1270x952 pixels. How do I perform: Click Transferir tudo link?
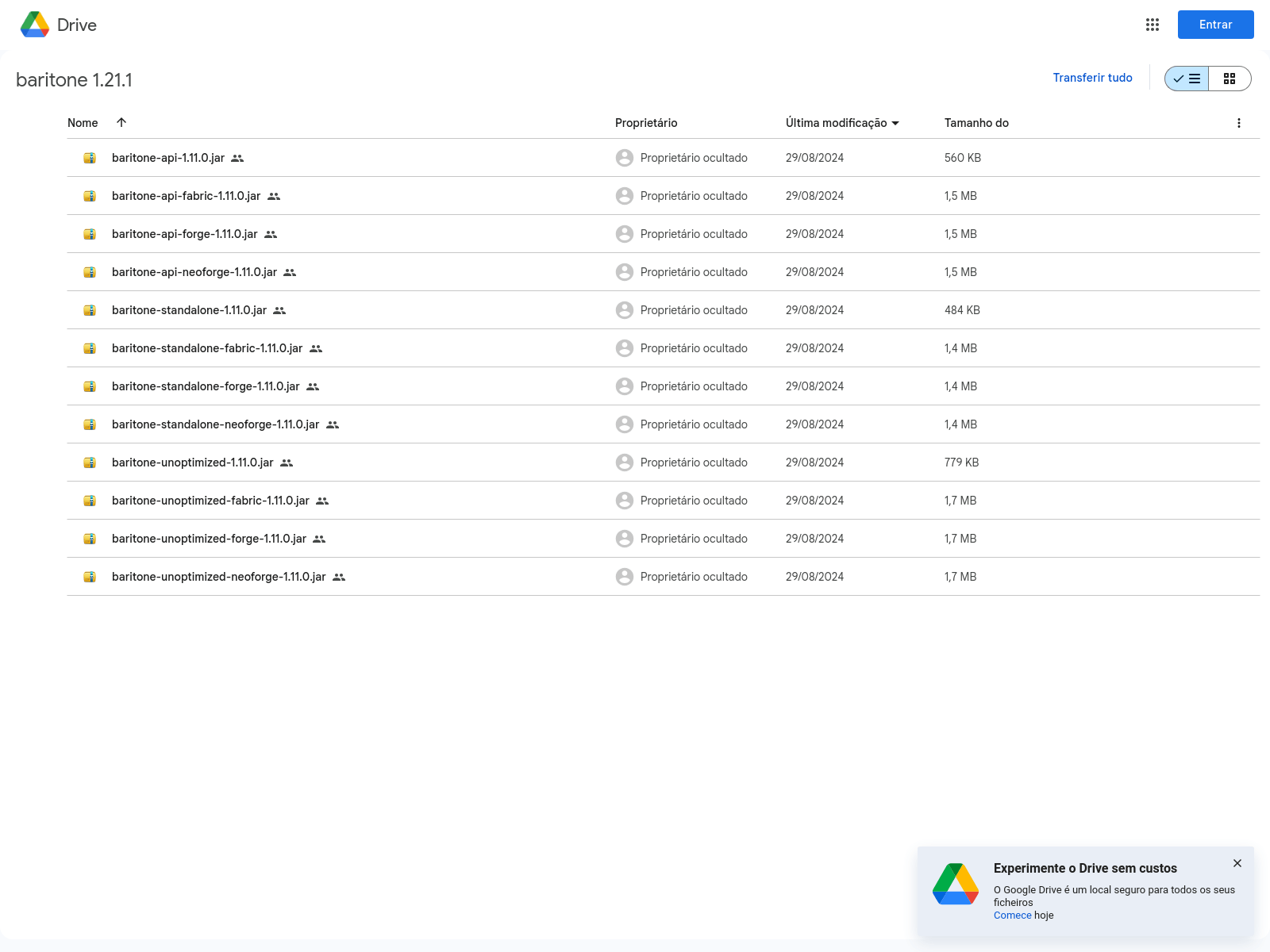[x=1092, y=78]
